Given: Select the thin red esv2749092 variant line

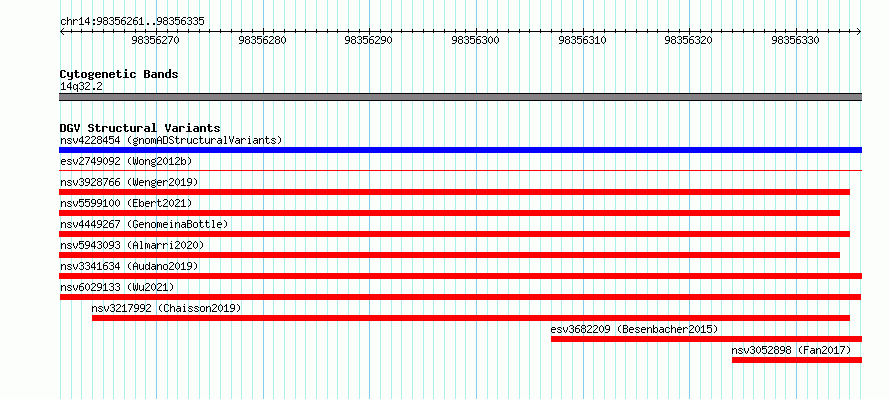Looking at the screenshot, I should pyautogui.click(x=460, y=170).
